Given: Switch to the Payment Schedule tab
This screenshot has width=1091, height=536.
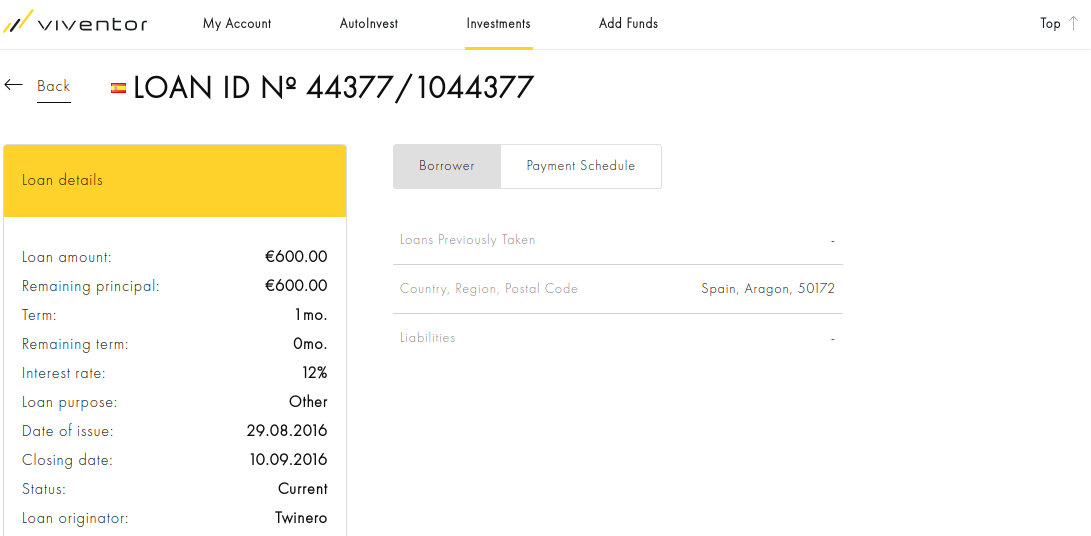Looking at the screenshot, I should tap(581, 166).
